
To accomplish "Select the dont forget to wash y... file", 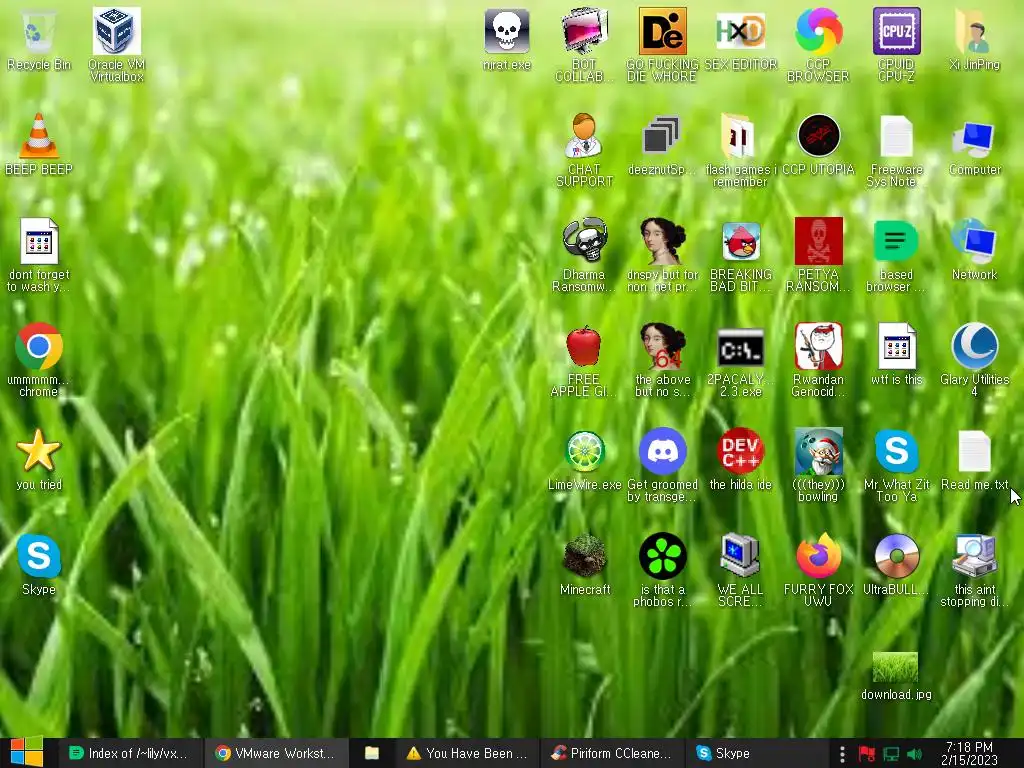I will [x=39, y=241].
